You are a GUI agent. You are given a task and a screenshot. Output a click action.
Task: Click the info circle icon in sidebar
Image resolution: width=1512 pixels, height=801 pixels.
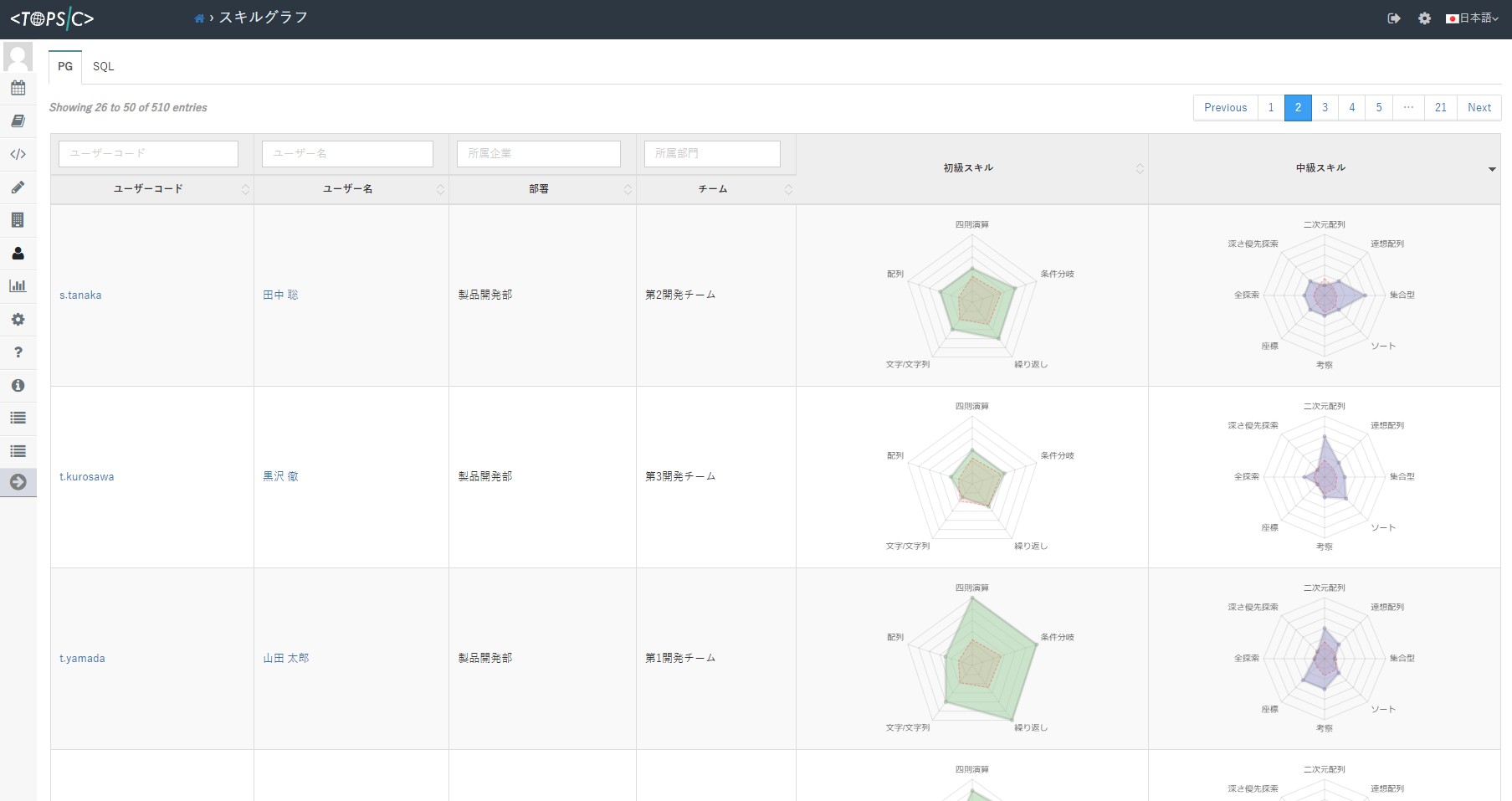pos(18,385)
